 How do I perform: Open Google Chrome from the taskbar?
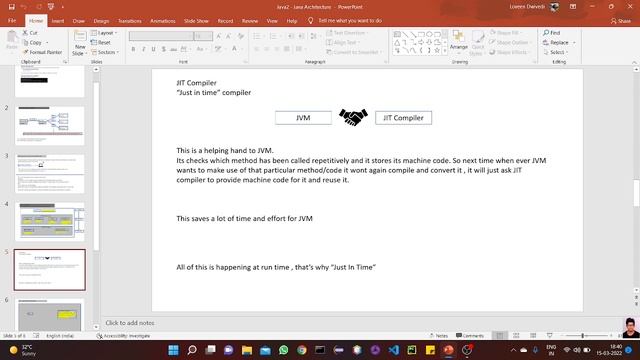coord(302,350)
